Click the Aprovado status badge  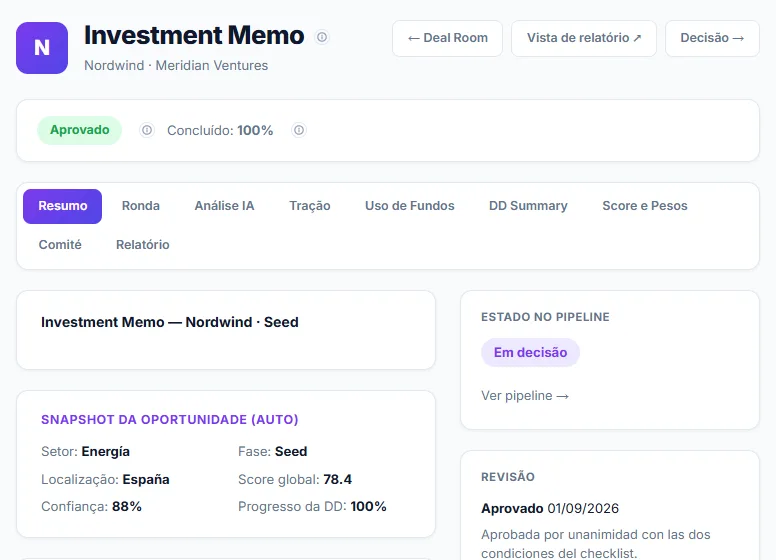point(79,130)
